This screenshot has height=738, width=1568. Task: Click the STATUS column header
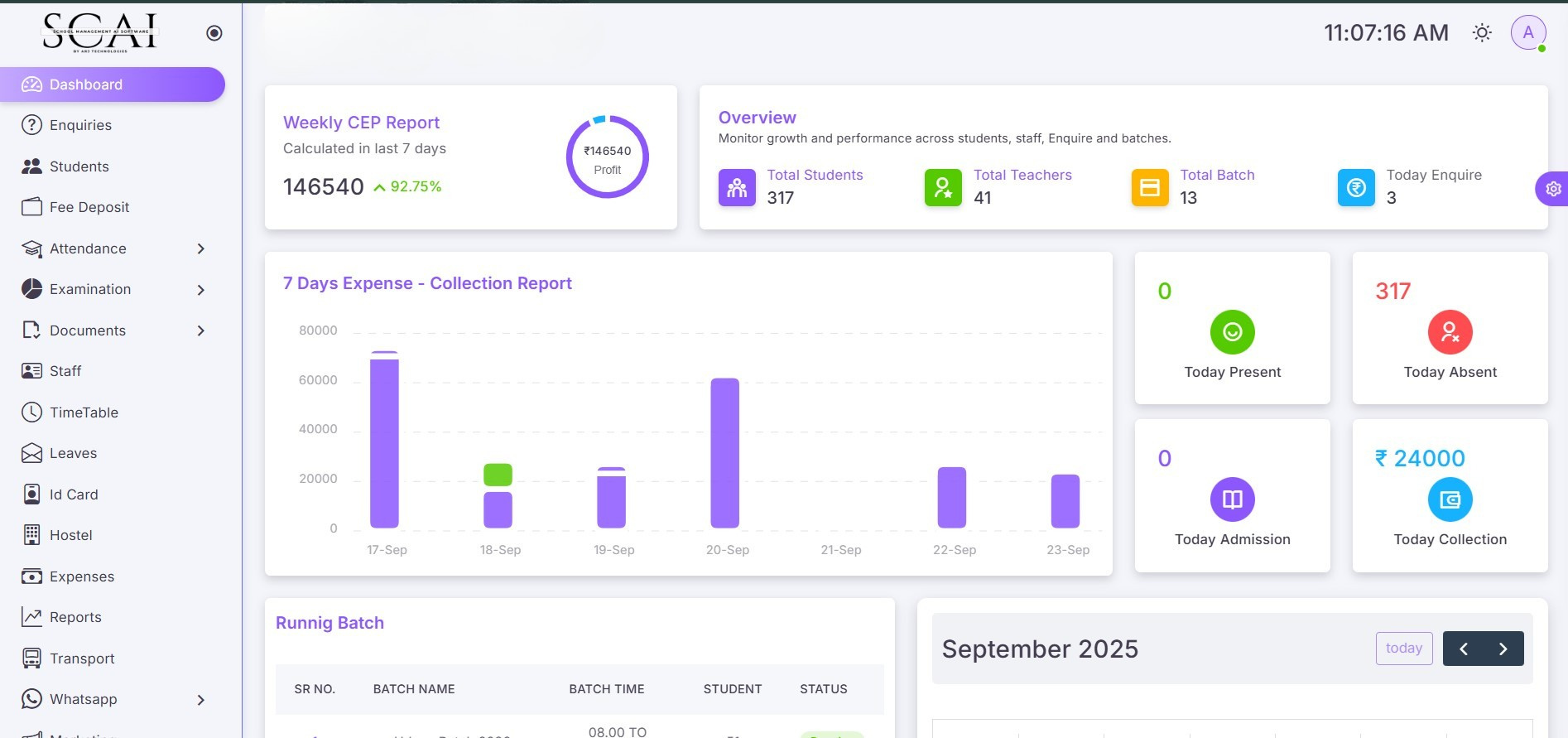point(824,689)
